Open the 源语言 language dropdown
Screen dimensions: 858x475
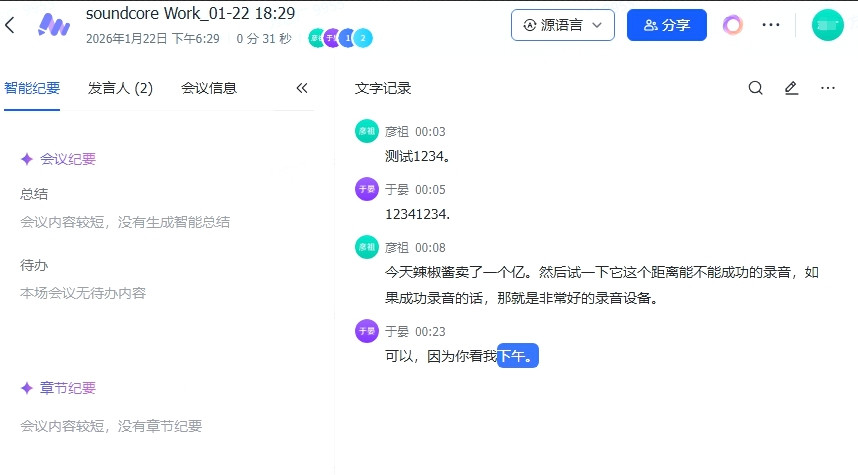[x=562, y=25]
